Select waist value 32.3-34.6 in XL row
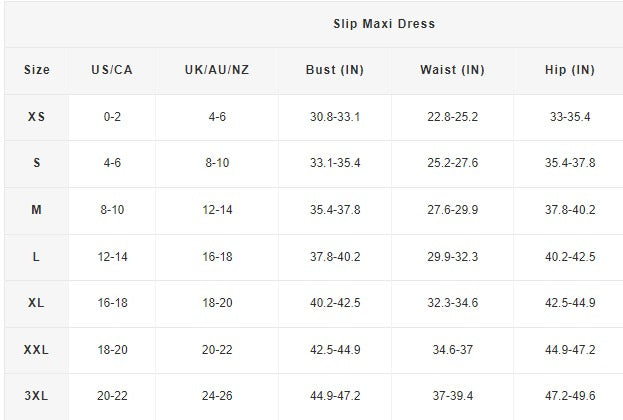The height and width of the screenshot is (420, 623). (452, 303)
